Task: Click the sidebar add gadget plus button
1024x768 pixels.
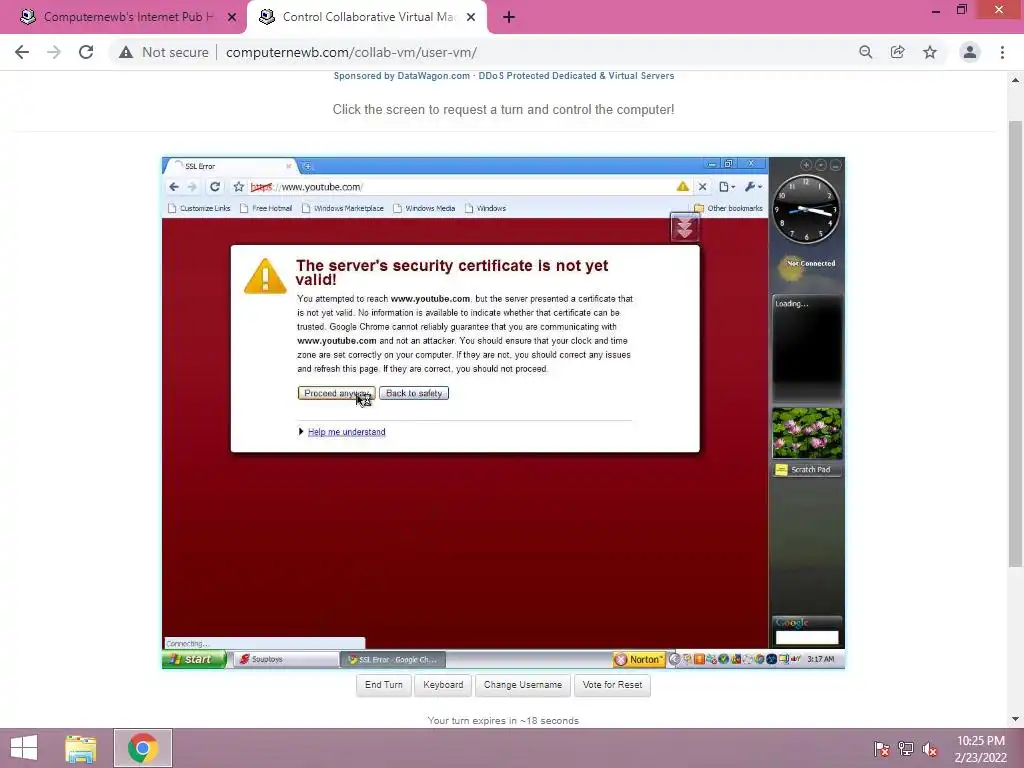Action: click(x=807, y=165)
